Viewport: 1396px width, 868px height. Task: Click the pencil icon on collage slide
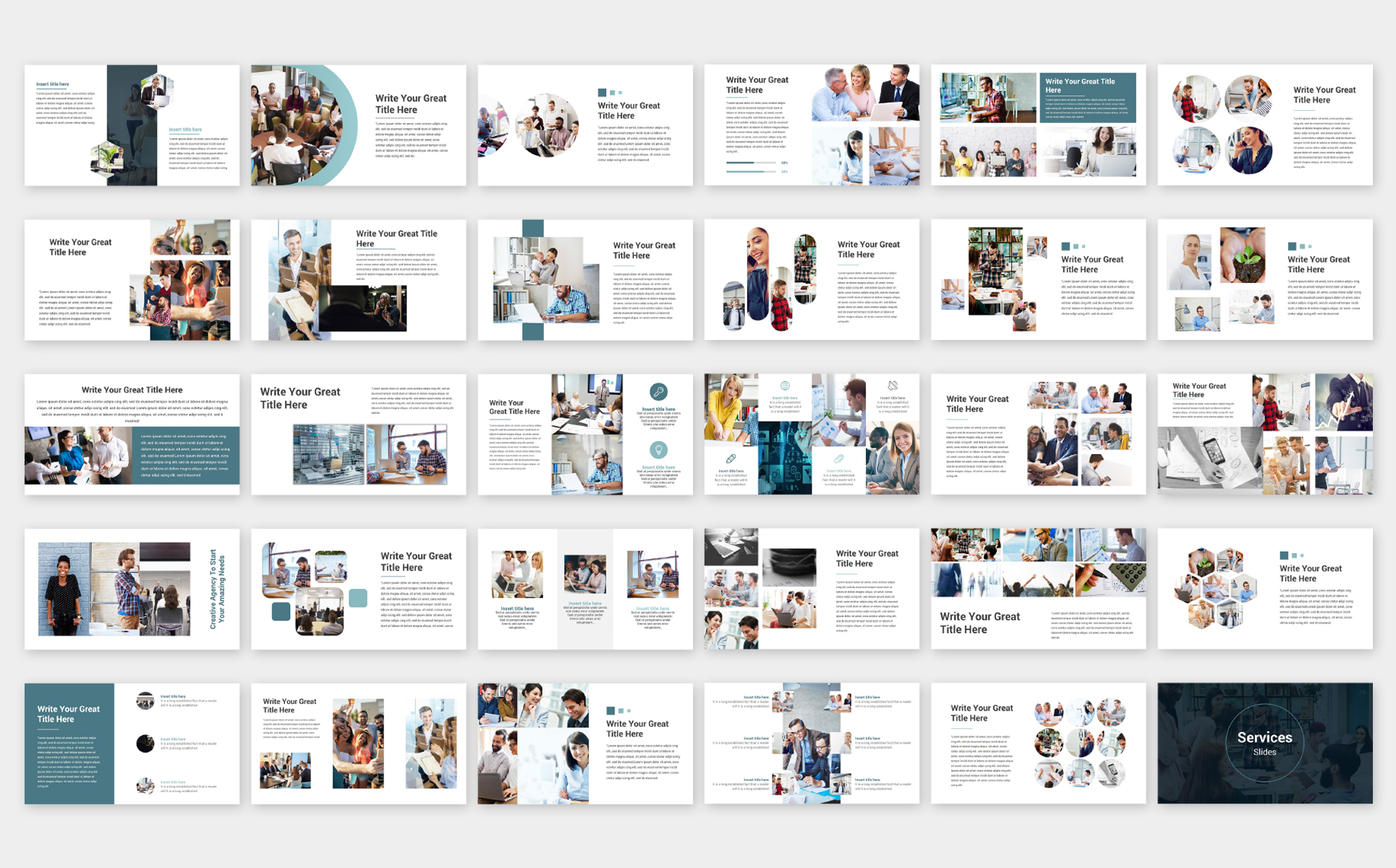(x=731, y=459)
